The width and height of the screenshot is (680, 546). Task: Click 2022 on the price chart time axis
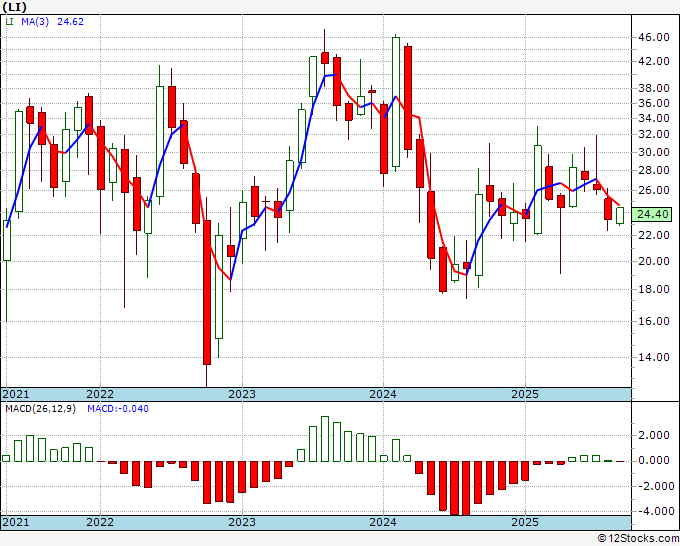pyautogui.click(x=100, y=394)
